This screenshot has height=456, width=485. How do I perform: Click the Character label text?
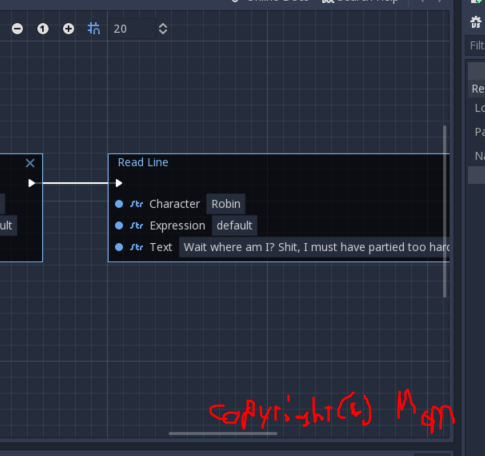(174, 204)
